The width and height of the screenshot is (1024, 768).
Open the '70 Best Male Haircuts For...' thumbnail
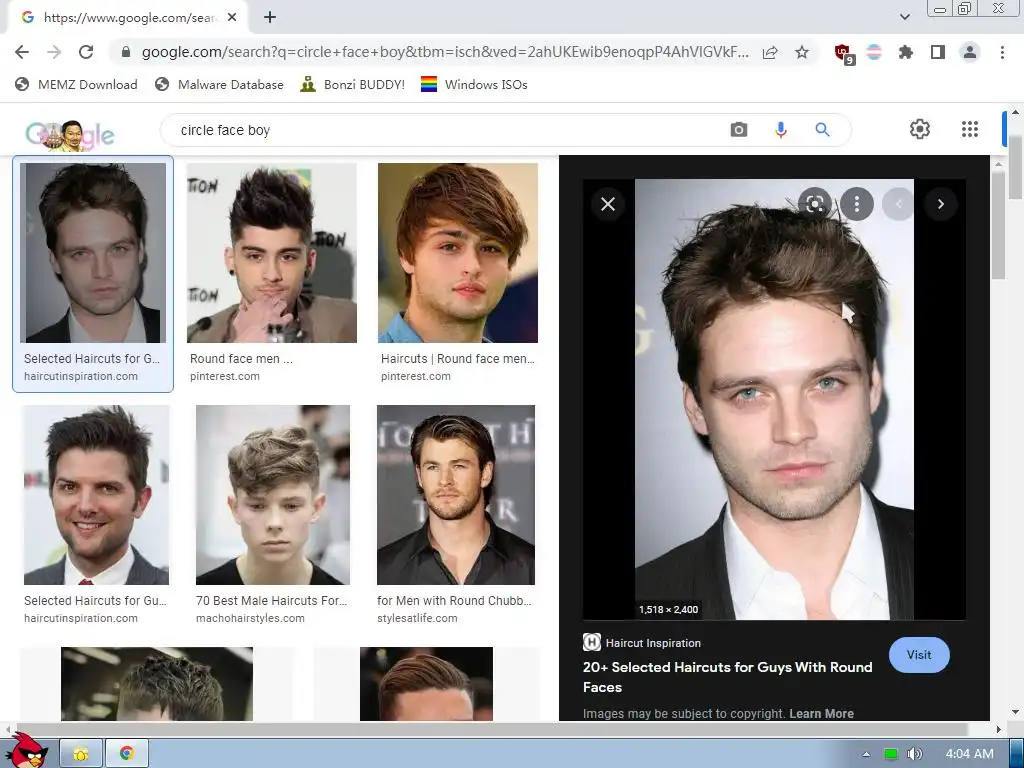coord(273,495)
